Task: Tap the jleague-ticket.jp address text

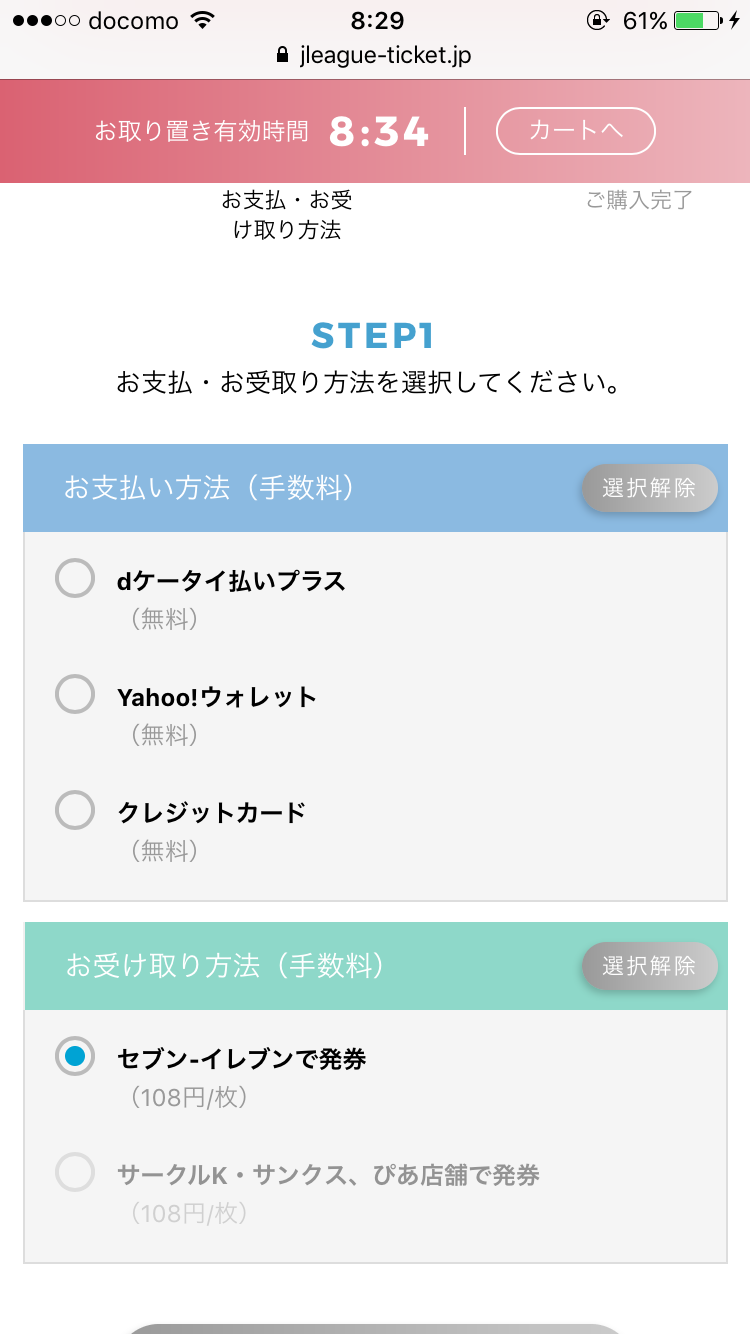Action: [385, 55]
